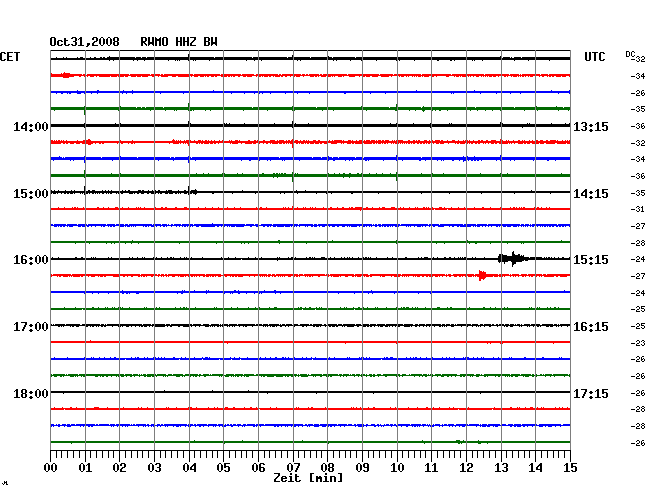Click the topmost DC value -32
The height and width of the screenshot is (494, 650).
coord(640,59)
